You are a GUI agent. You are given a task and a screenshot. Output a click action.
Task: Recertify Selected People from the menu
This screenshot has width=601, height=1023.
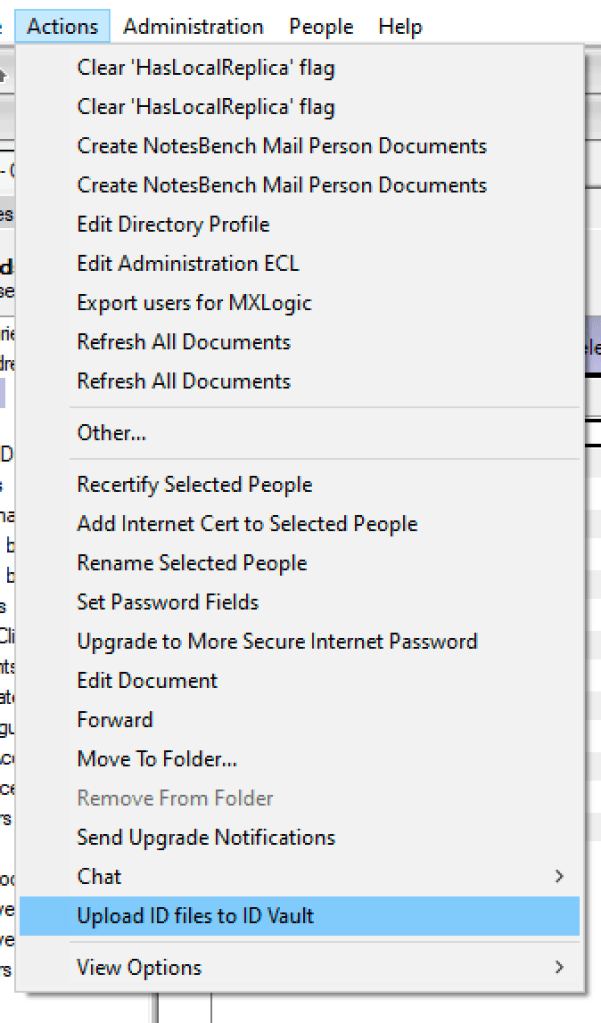(x=194, y=485)
